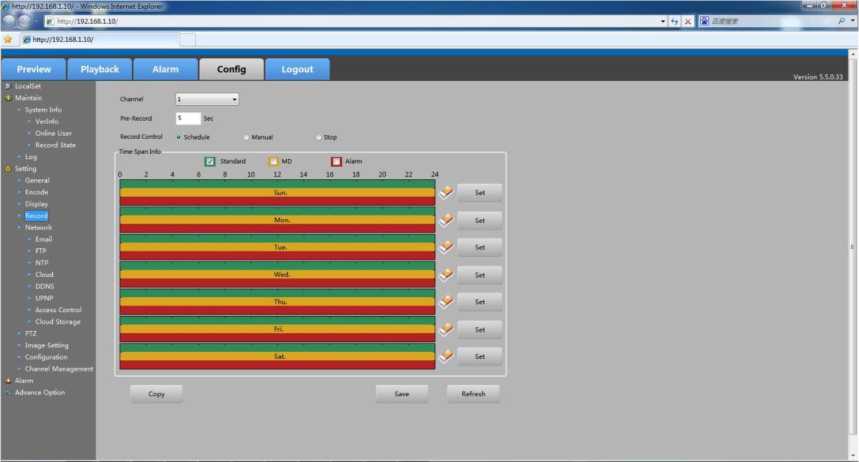Switch to the Playback tab
The width and height of the screenshot is (859, 462).
click(100, 69)
